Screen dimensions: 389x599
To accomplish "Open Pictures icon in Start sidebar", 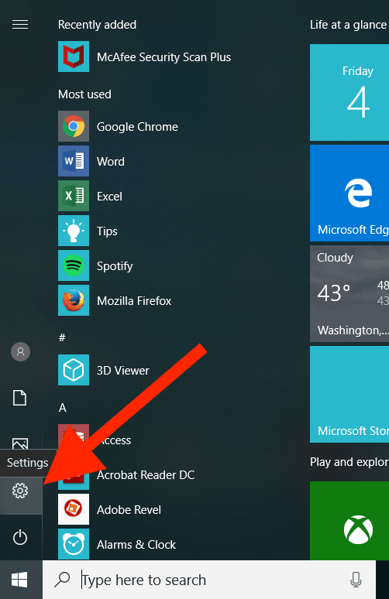I will click(x=20, y=444).
